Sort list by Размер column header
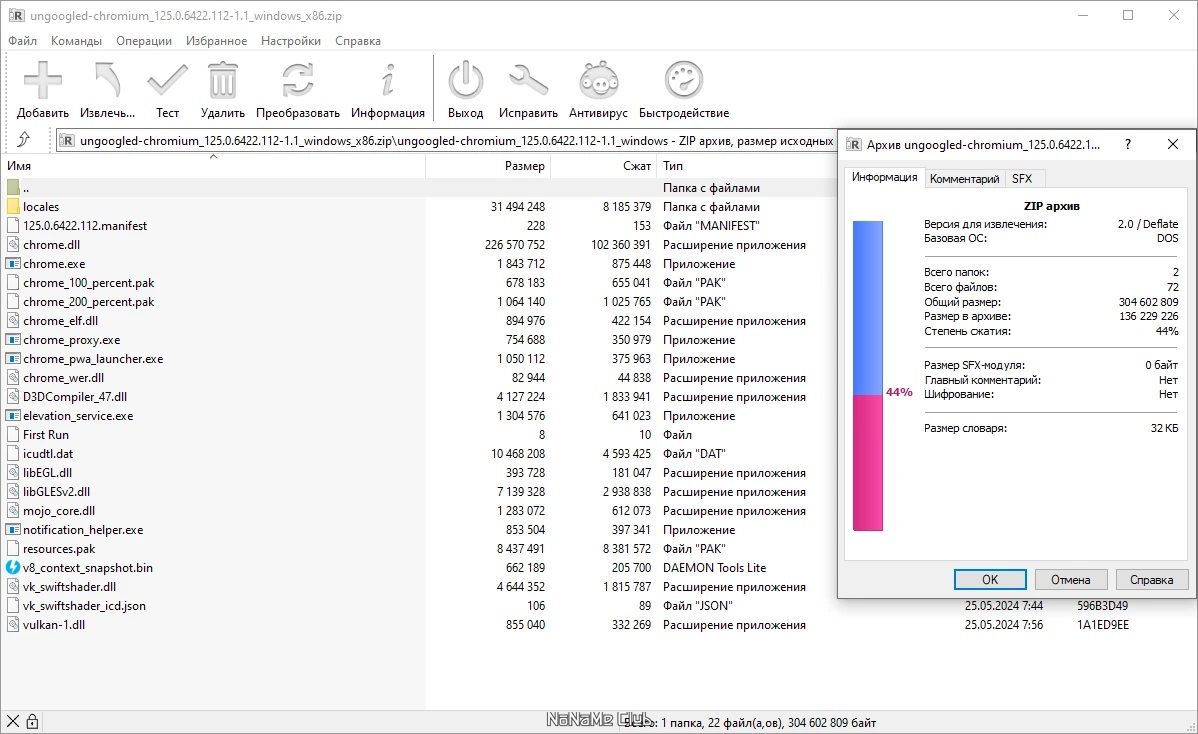Screen dimensions: 1198x734 tap(488, 165)
